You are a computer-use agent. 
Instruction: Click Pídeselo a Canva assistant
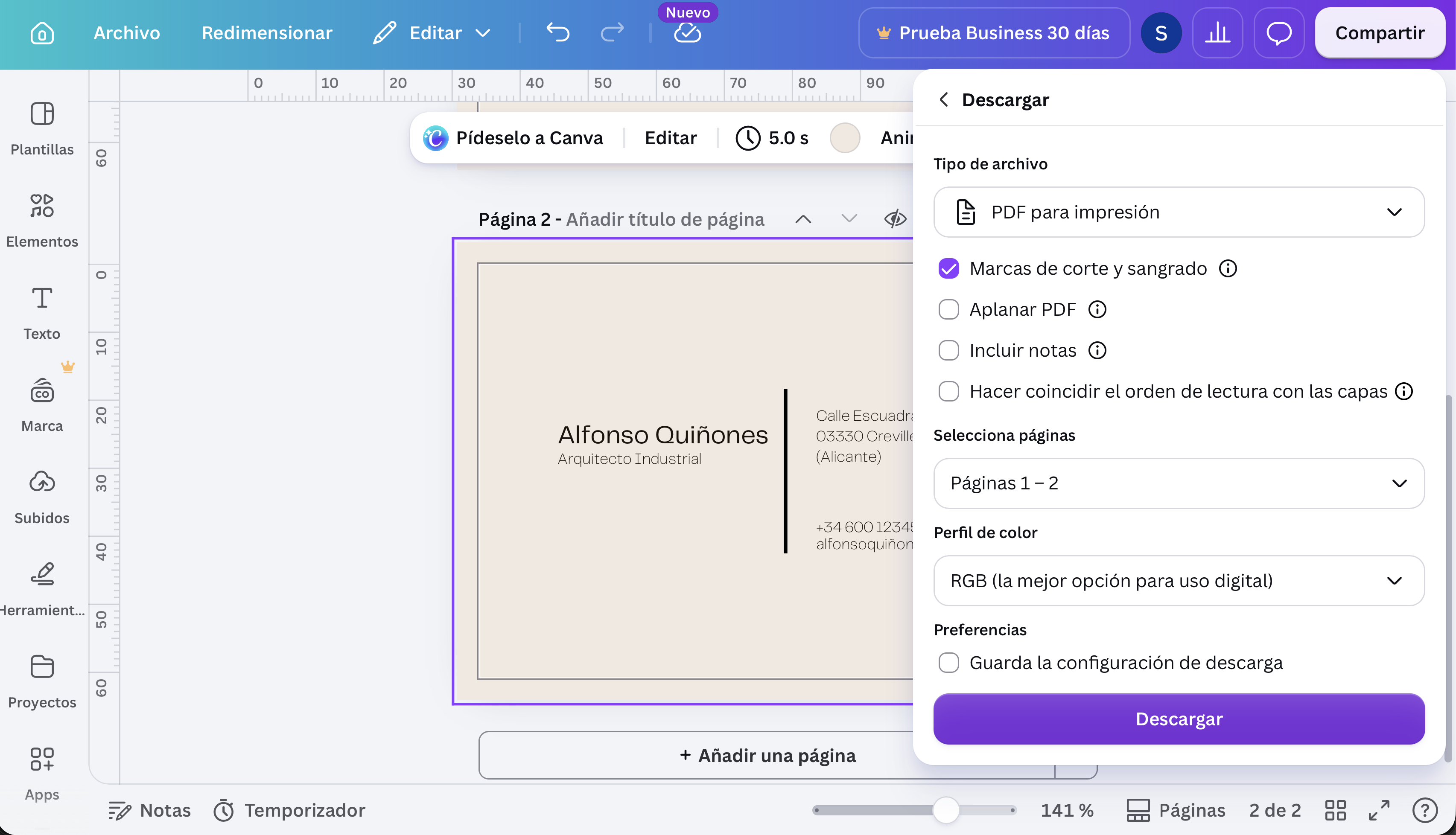click(x=513, y=138)
